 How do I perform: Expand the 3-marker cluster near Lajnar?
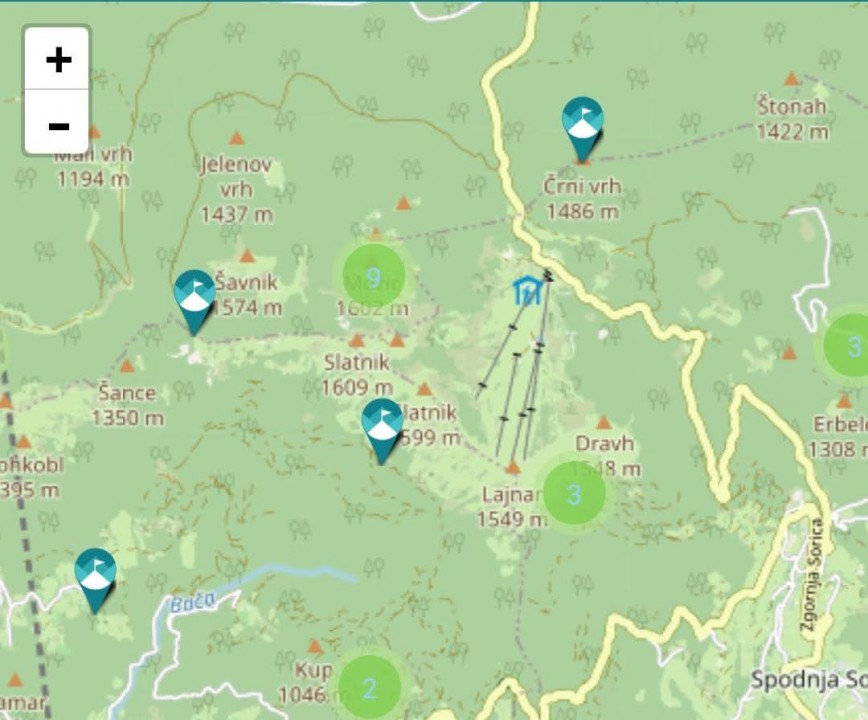pyautogui.click(x=574, y=493)
